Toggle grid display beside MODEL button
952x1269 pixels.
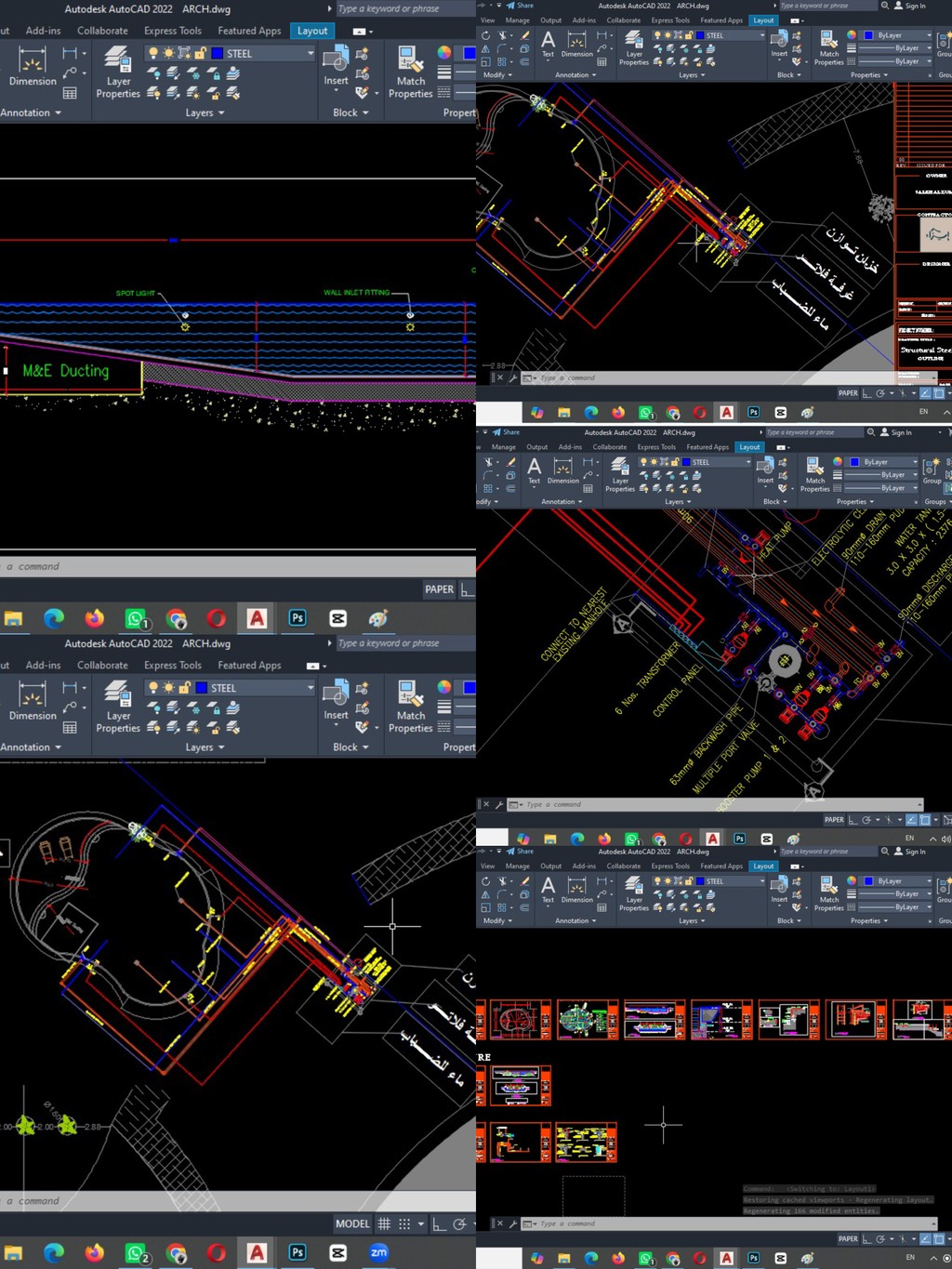[384, 1223]
